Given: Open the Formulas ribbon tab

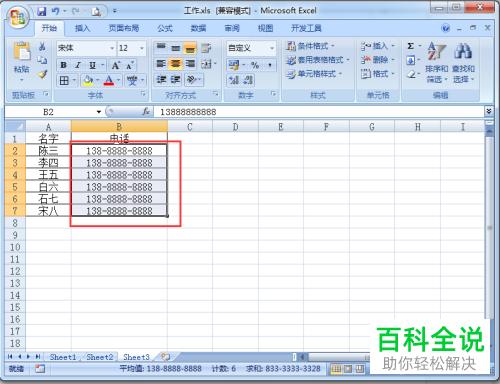Looking at the screenshot, I should 165,28.
